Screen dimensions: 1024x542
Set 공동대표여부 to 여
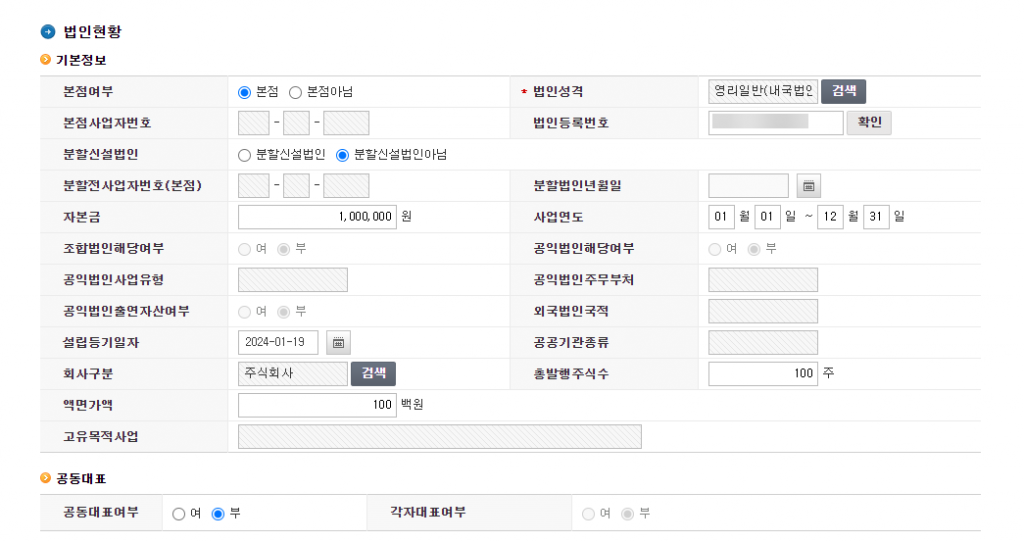coord(178,514)
